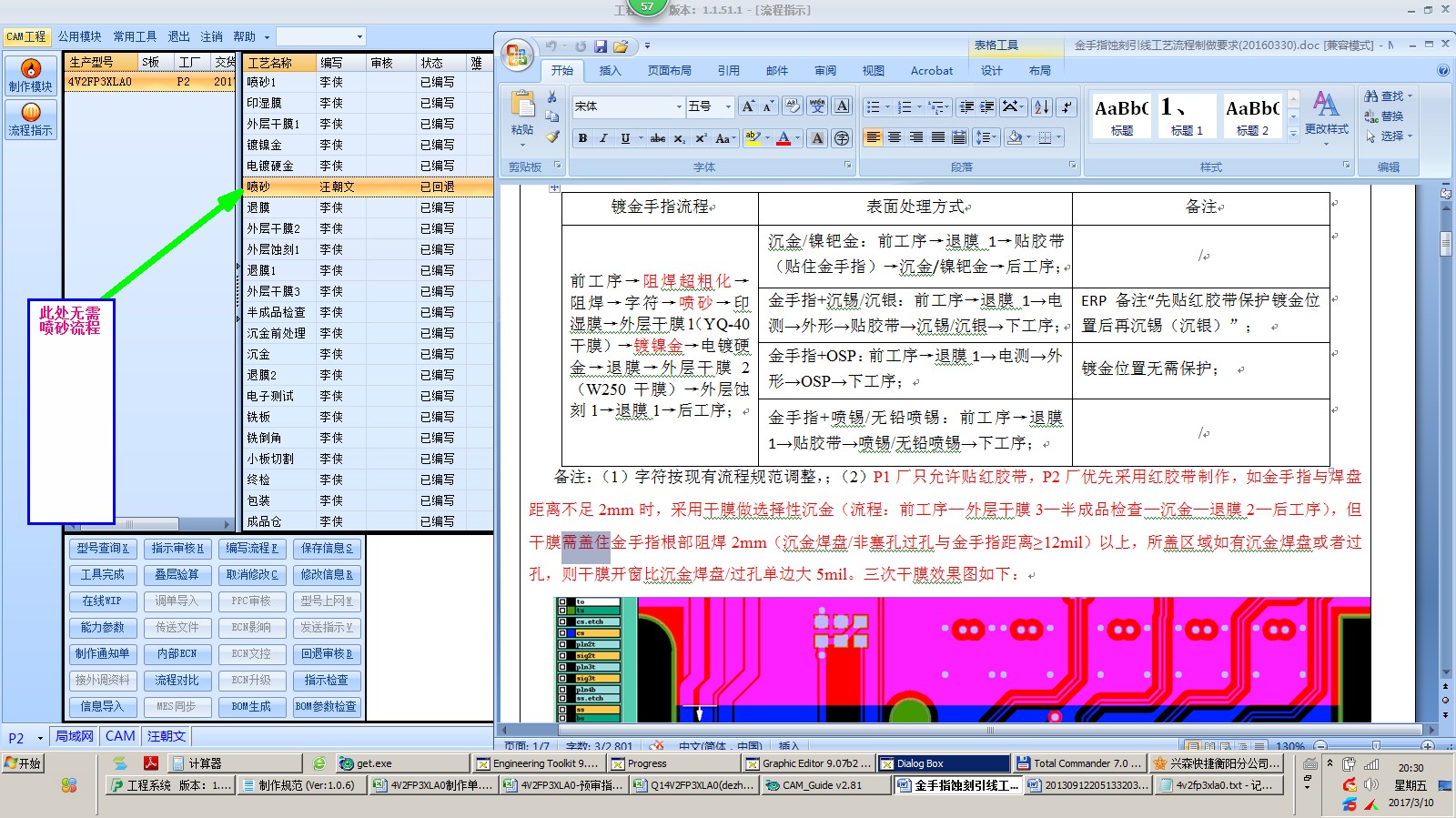This screenshot has width=1456, height=818.
Task: Open the 公用模块 menu in CAM app
Action: [80, 36]
